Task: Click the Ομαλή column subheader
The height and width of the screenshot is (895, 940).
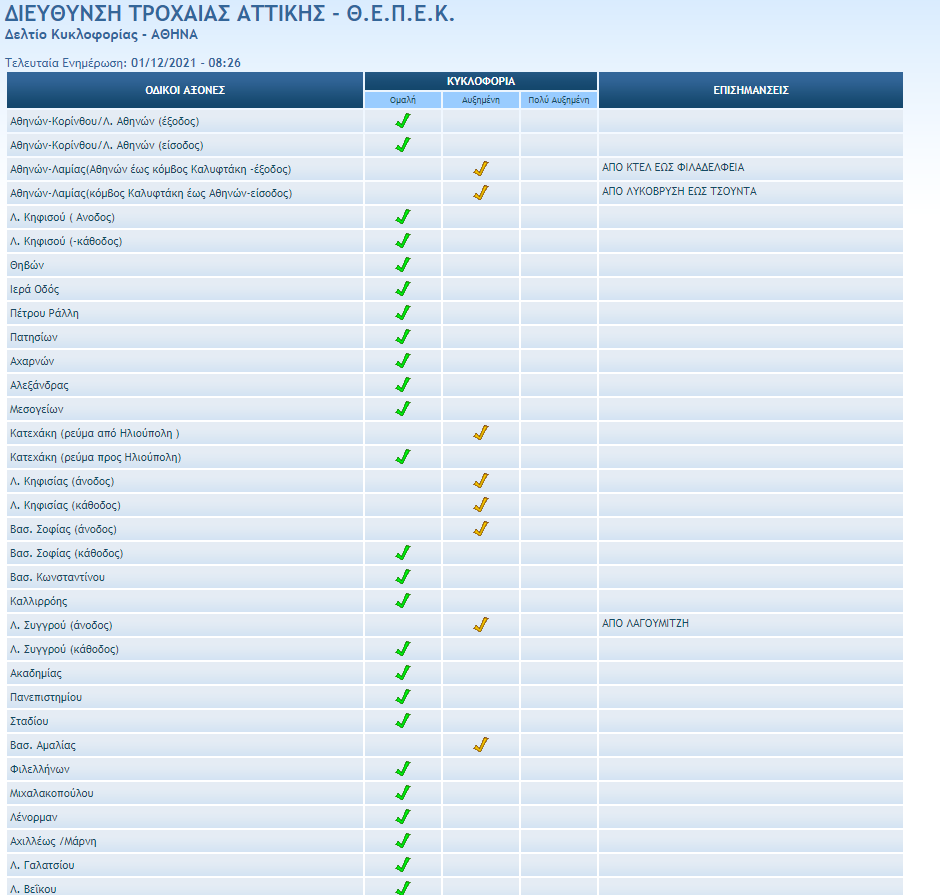Action: (x=402, y=100)
